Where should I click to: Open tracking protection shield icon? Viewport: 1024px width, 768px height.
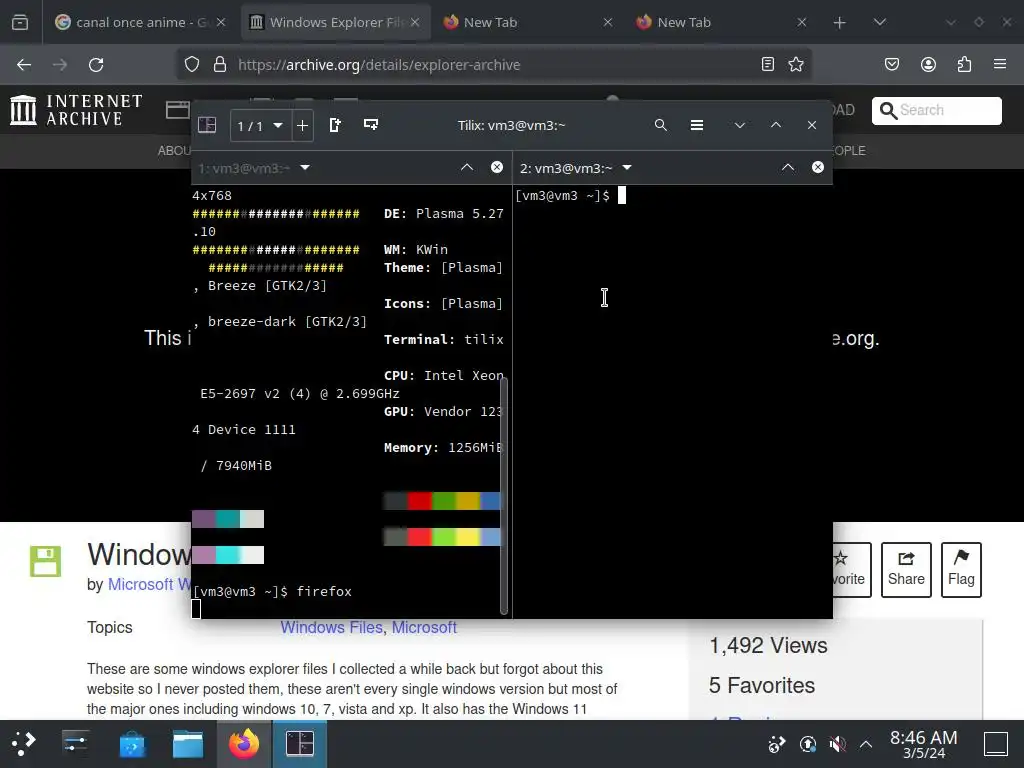point(191,64)
